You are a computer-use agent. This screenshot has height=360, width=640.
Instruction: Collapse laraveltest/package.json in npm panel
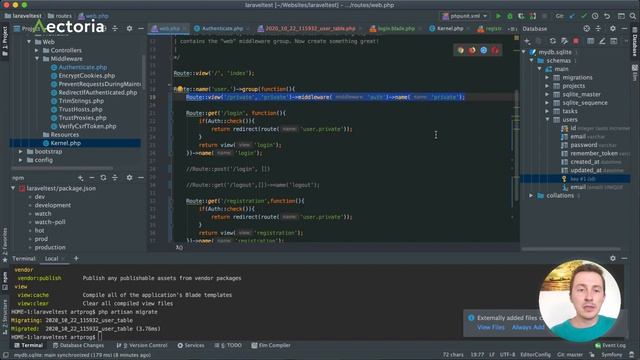click(x=13, y=188)
